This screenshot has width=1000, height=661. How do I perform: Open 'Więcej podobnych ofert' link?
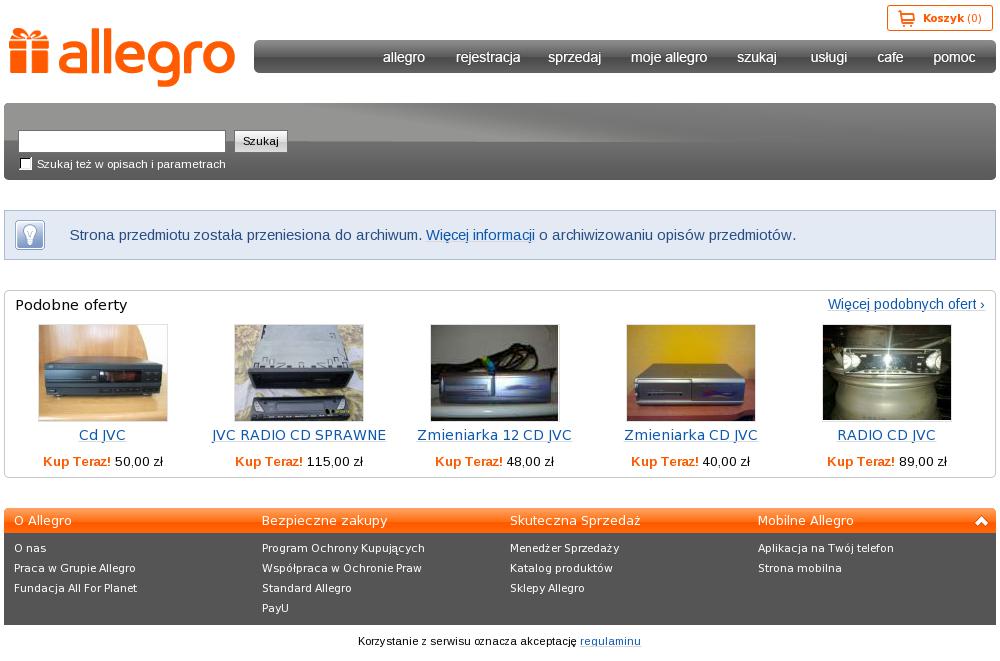pos(906,304)
